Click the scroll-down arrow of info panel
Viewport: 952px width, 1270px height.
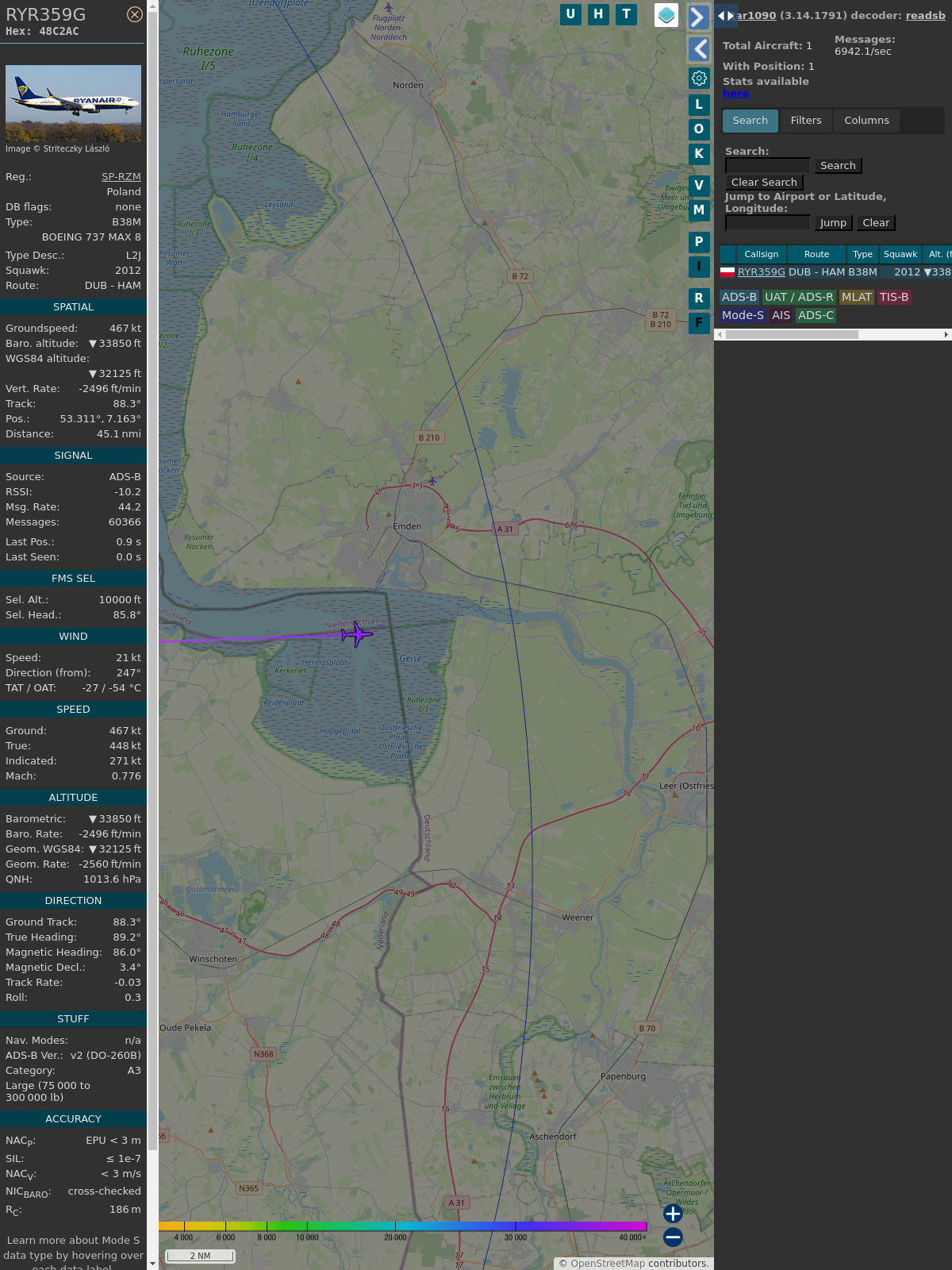click(x=152, y=1264)
